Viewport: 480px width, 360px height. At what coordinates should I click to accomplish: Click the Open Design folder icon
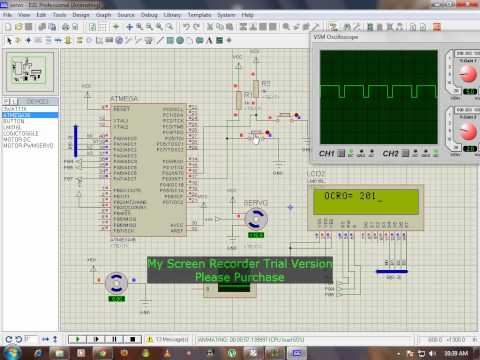[19, 27]
